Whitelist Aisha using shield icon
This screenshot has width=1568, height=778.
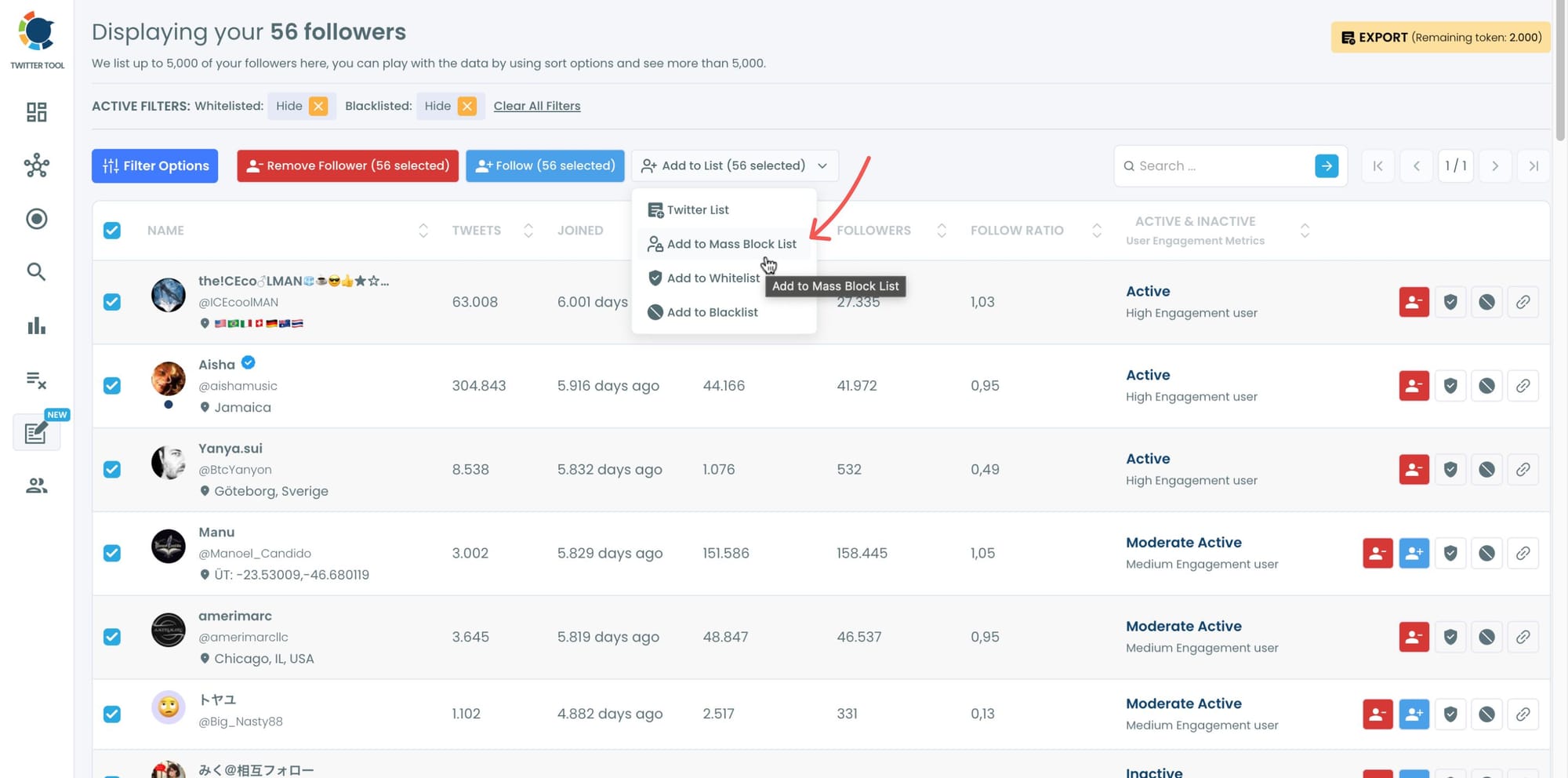(x=1450, y=386)
